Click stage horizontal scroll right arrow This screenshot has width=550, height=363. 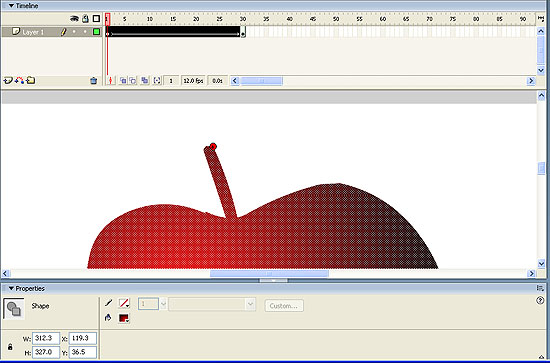531,273
